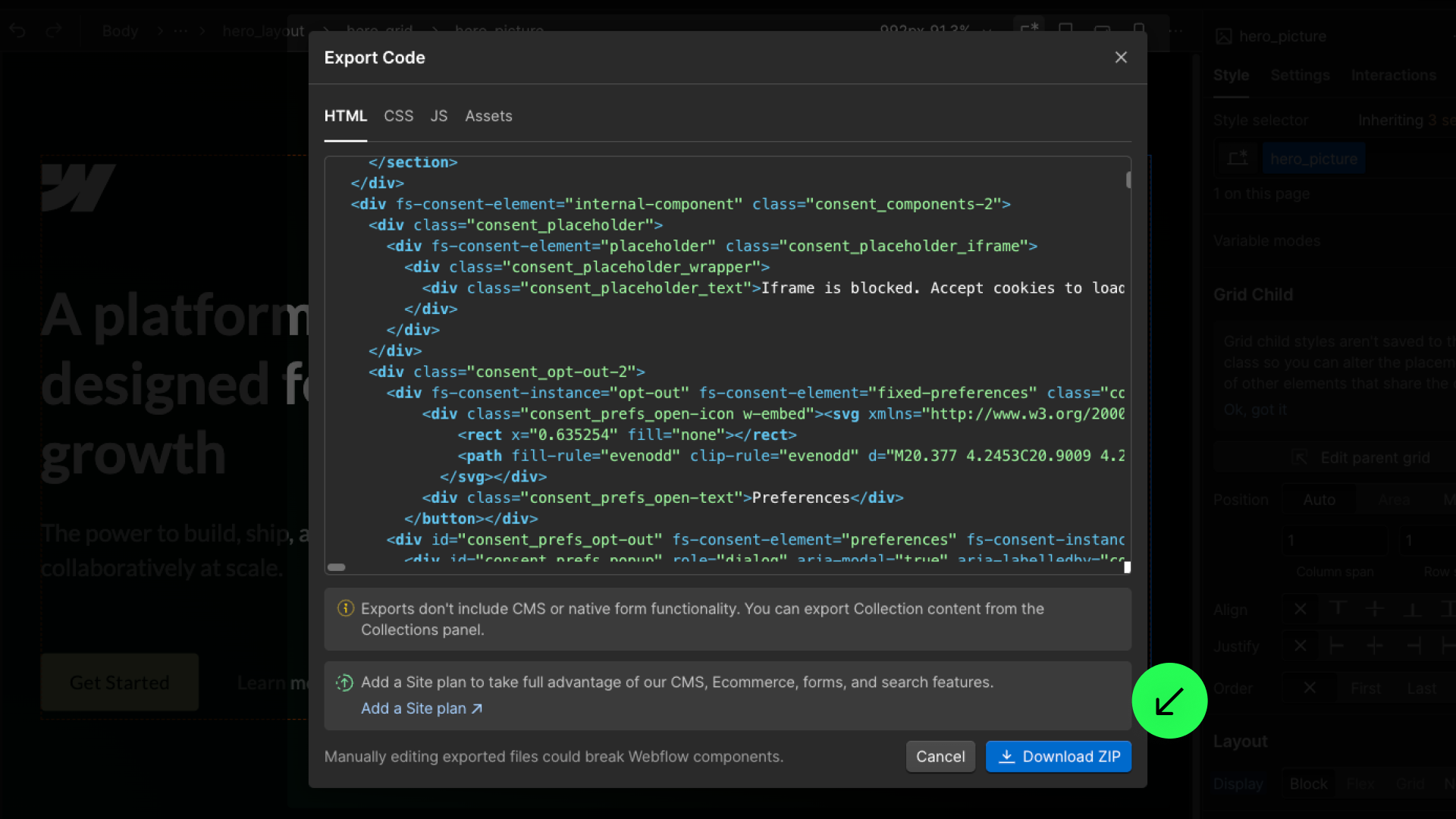
Task: Clear Align setting with X icon
Action: [x=1300, y=609]
